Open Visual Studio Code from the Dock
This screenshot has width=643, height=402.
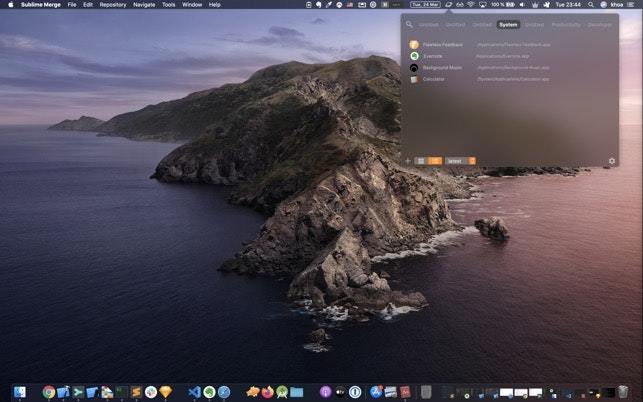tap(194, 392)
